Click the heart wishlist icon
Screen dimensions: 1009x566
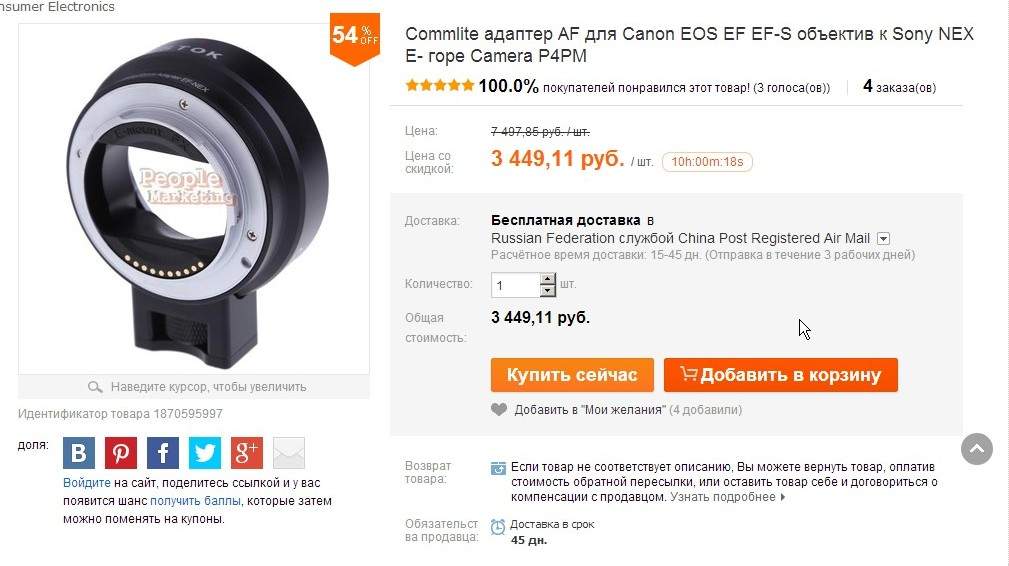499,410
